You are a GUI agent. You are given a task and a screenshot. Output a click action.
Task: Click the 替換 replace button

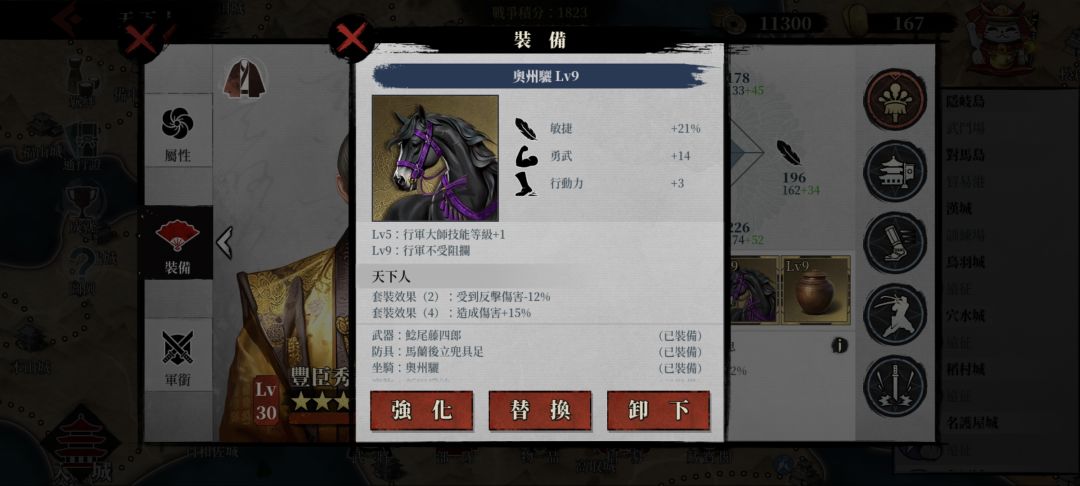tap(540, 411)
